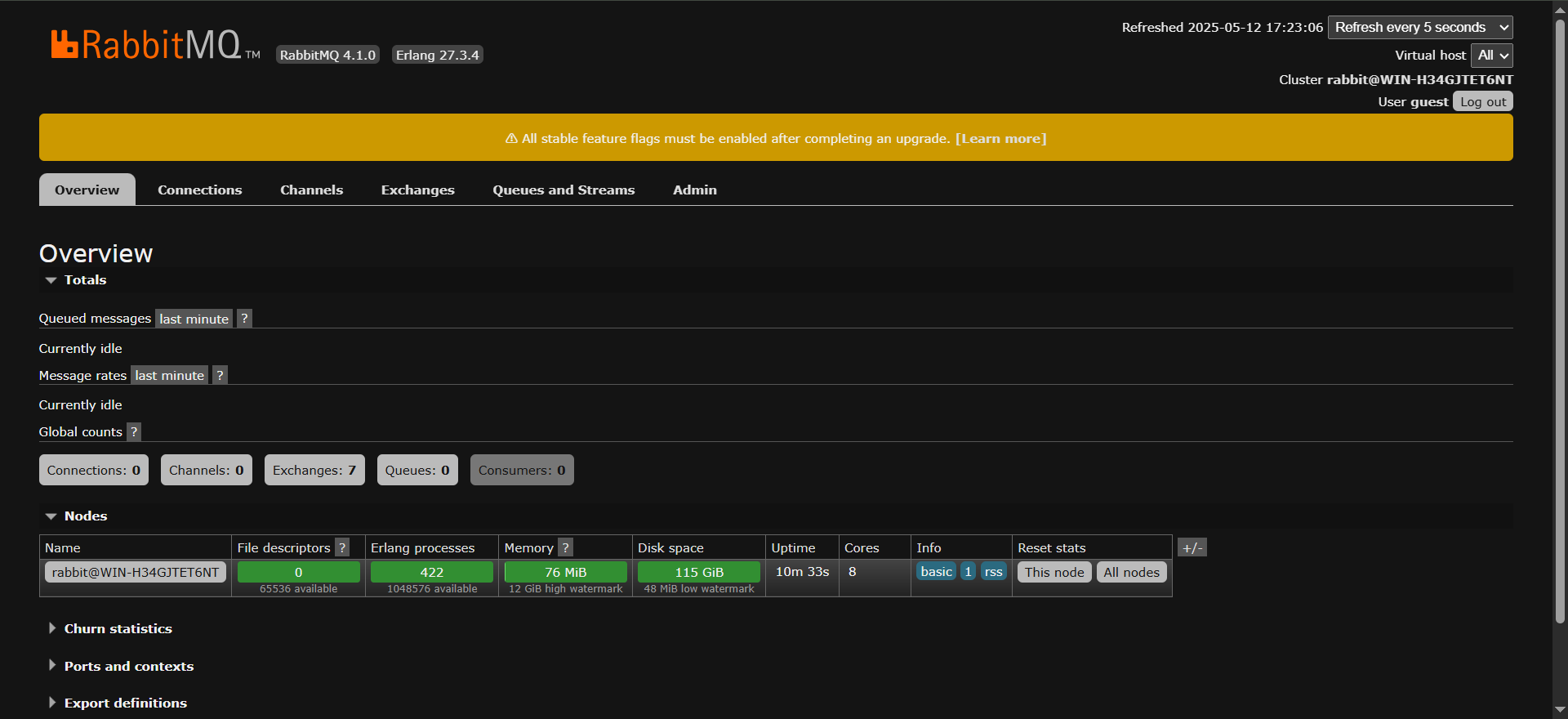The height and width of the screenshot is (719, 1568).
Task: Expand Export definitions section
Action: coord(117,703)
